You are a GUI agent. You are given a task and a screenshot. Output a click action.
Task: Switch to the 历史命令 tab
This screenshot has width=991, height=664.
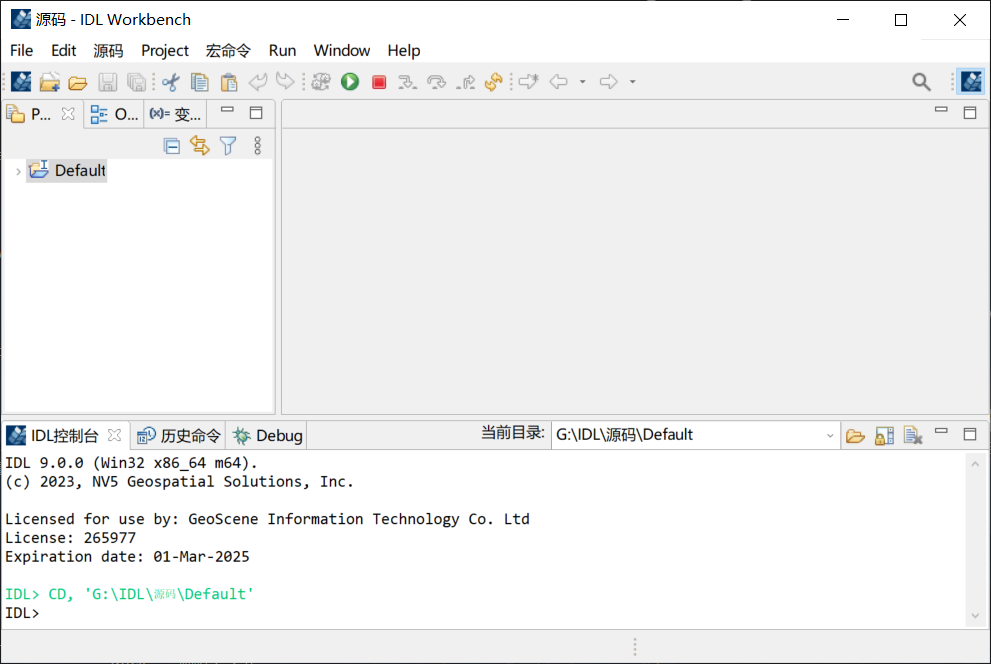tap(179, 435)
